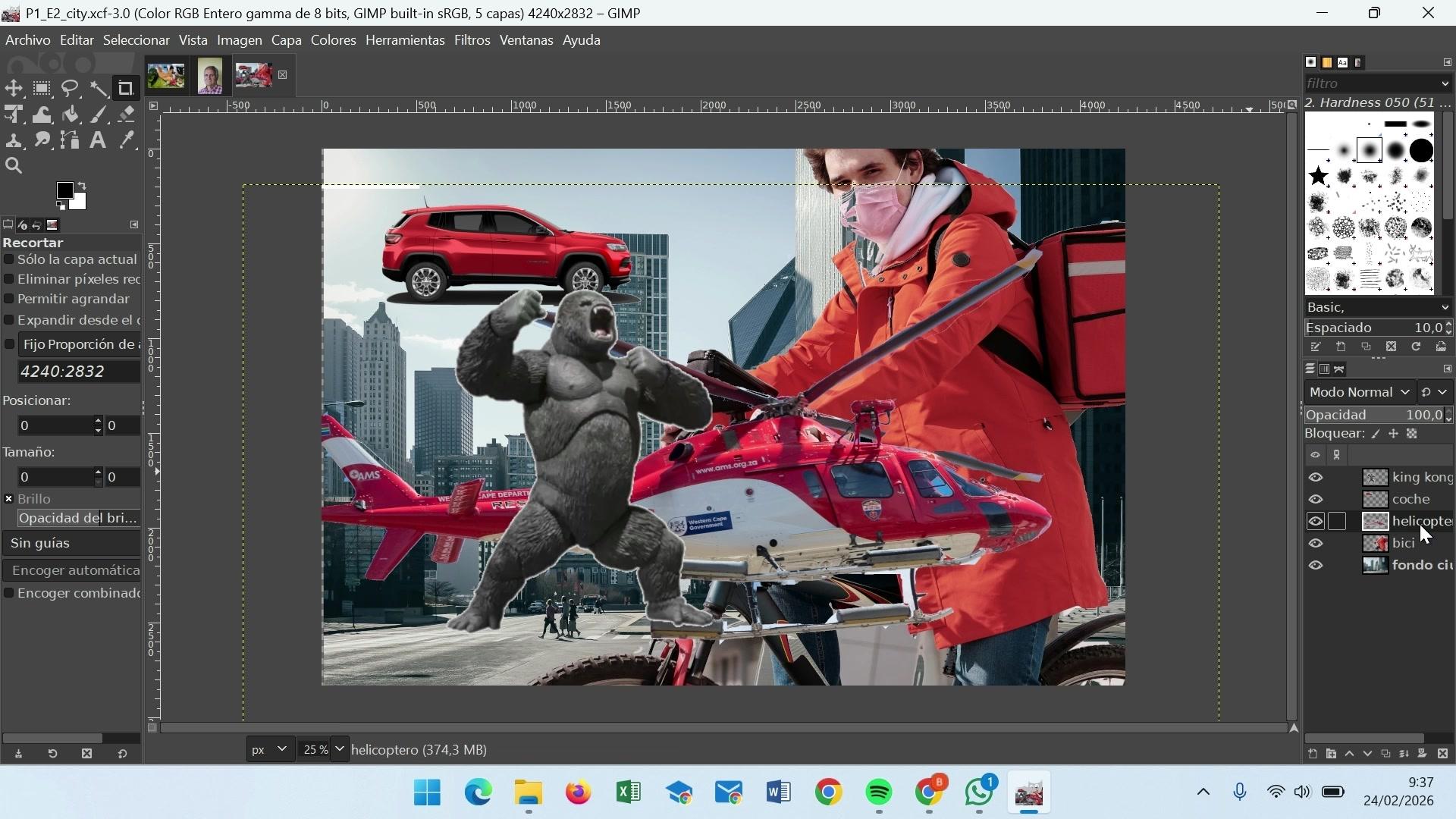Select the Zoom magnifier tool
Screen dimensions: 1456x819
point(14,166)
